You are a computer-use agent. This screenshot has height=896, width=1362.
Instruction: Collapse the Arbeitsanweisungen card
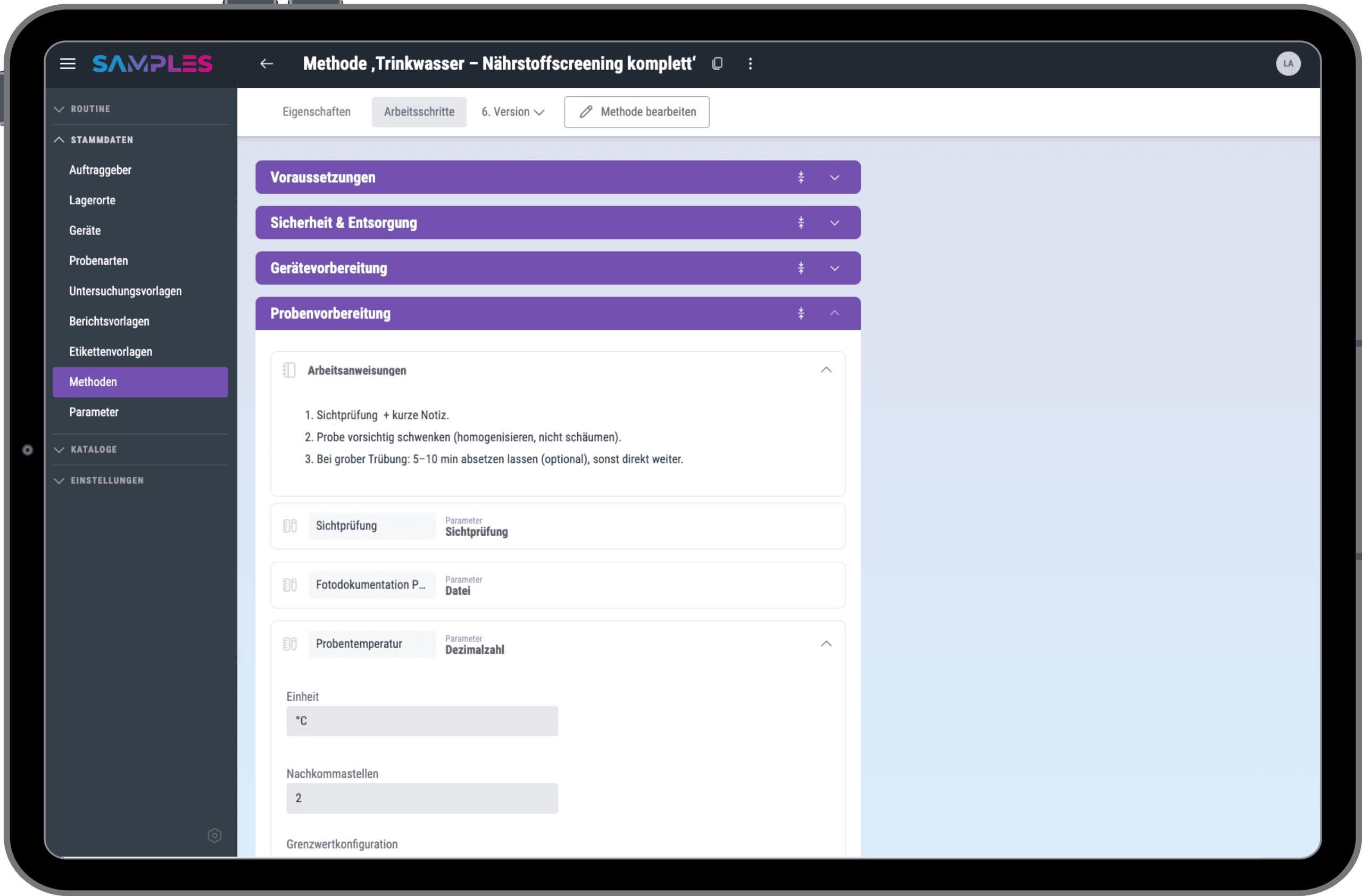[x=826, y=370]
